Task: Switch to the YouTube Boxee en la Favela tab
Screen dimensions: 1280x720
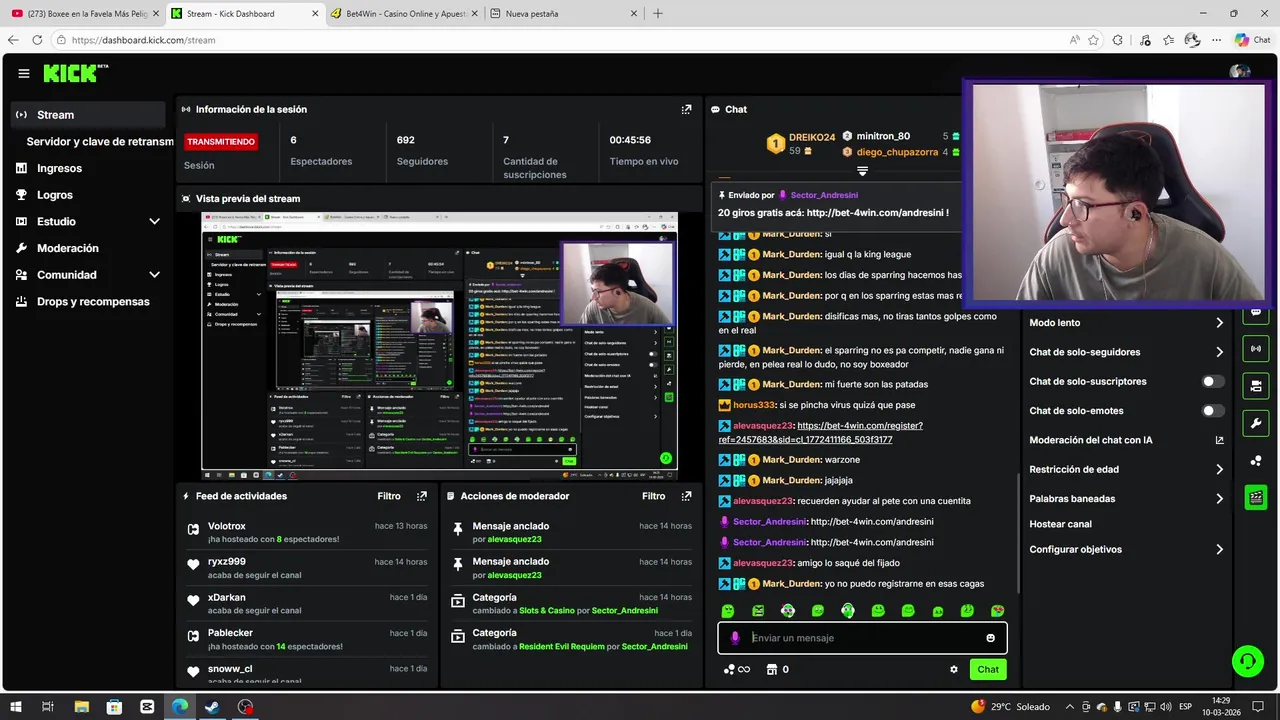Action: pos(84,14)
